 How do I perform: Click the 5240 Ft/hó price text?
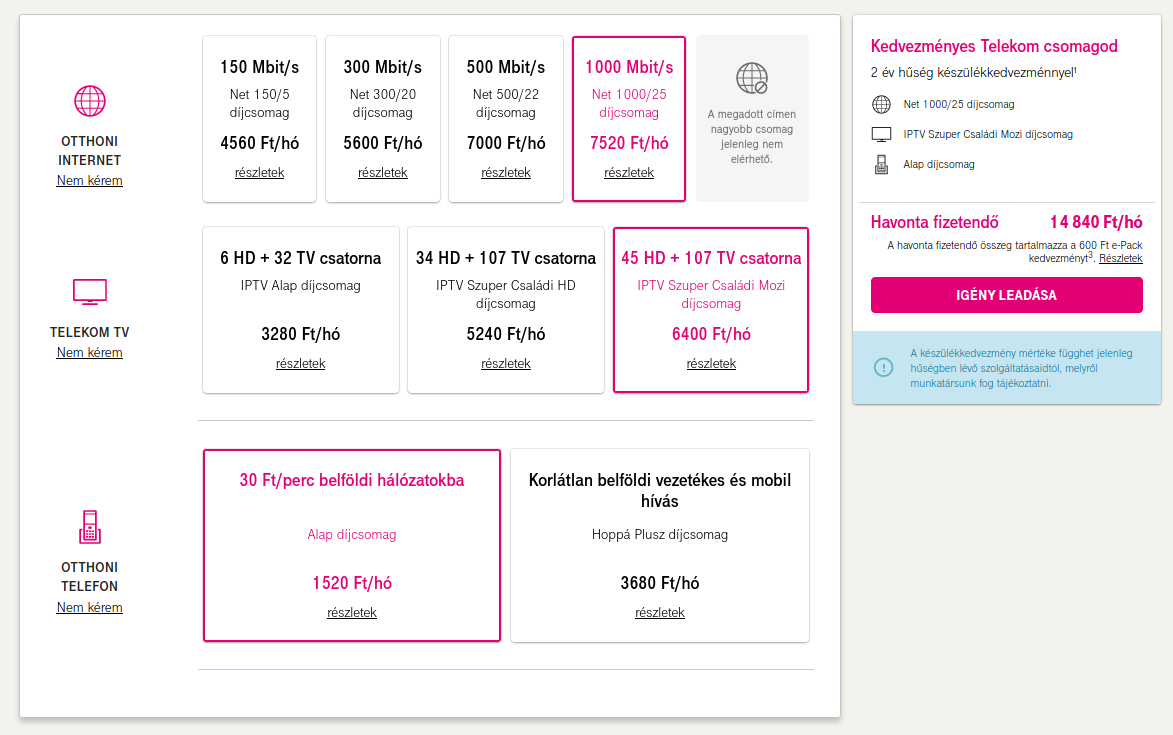(x=506, y=333)
